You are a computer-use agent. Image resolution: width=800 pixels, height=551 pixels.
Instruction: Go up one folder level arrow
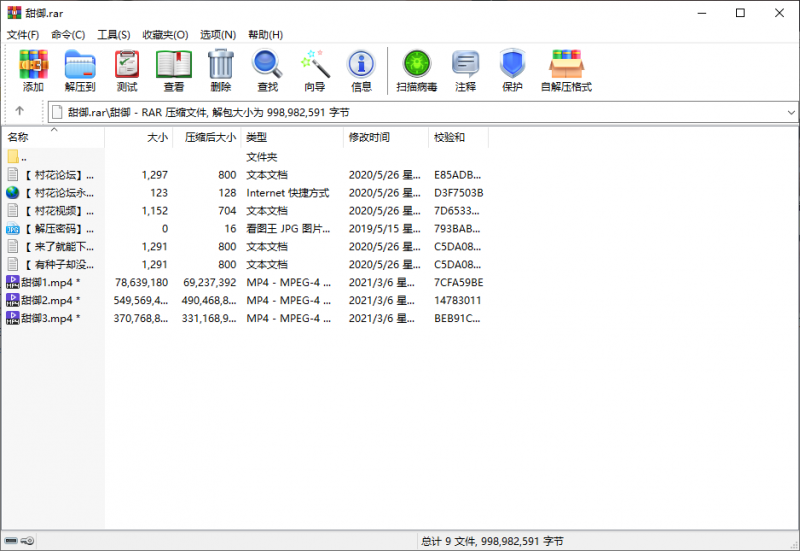(19, 111)
